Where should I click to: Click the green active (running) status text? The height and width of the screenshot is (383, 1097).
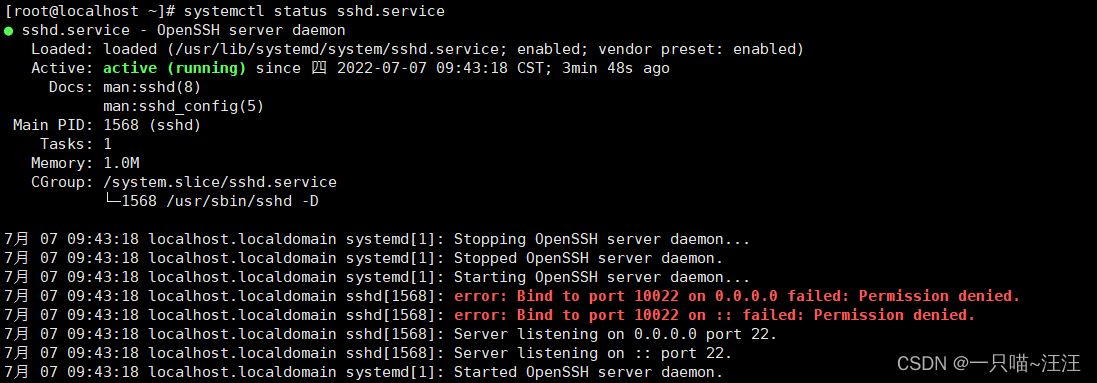(175, 69)
